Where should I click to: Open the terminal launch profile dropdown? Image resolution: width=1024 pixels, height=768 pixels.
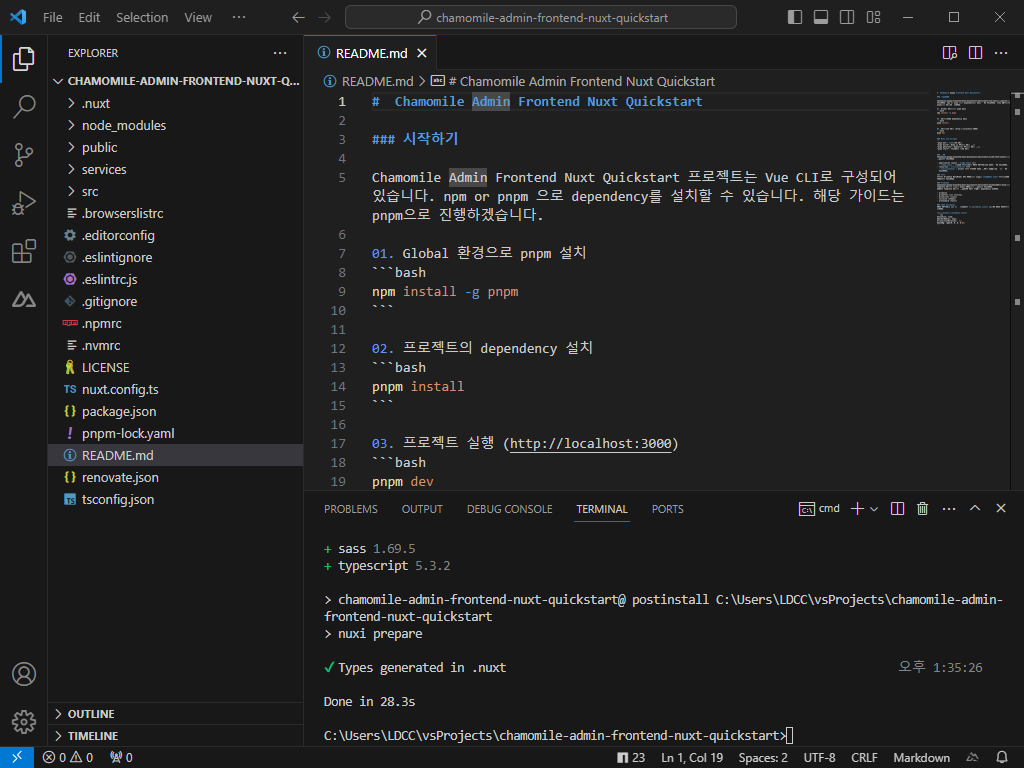point(874,509)
